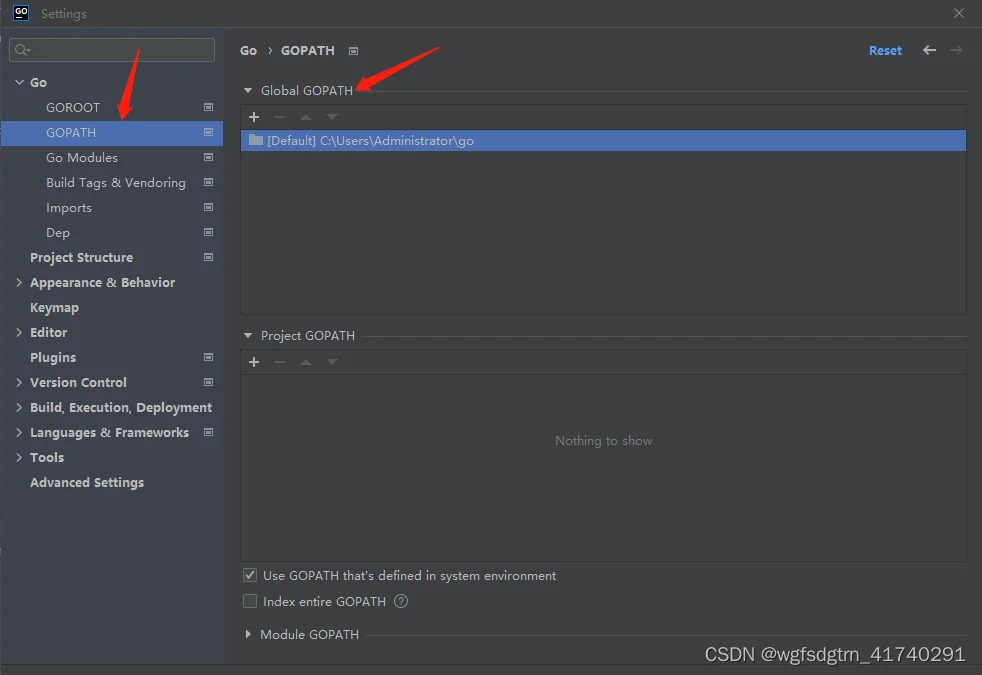982x675 pixels.
Task: Click project-level icon on Imports row
Action: click(209, 207)
